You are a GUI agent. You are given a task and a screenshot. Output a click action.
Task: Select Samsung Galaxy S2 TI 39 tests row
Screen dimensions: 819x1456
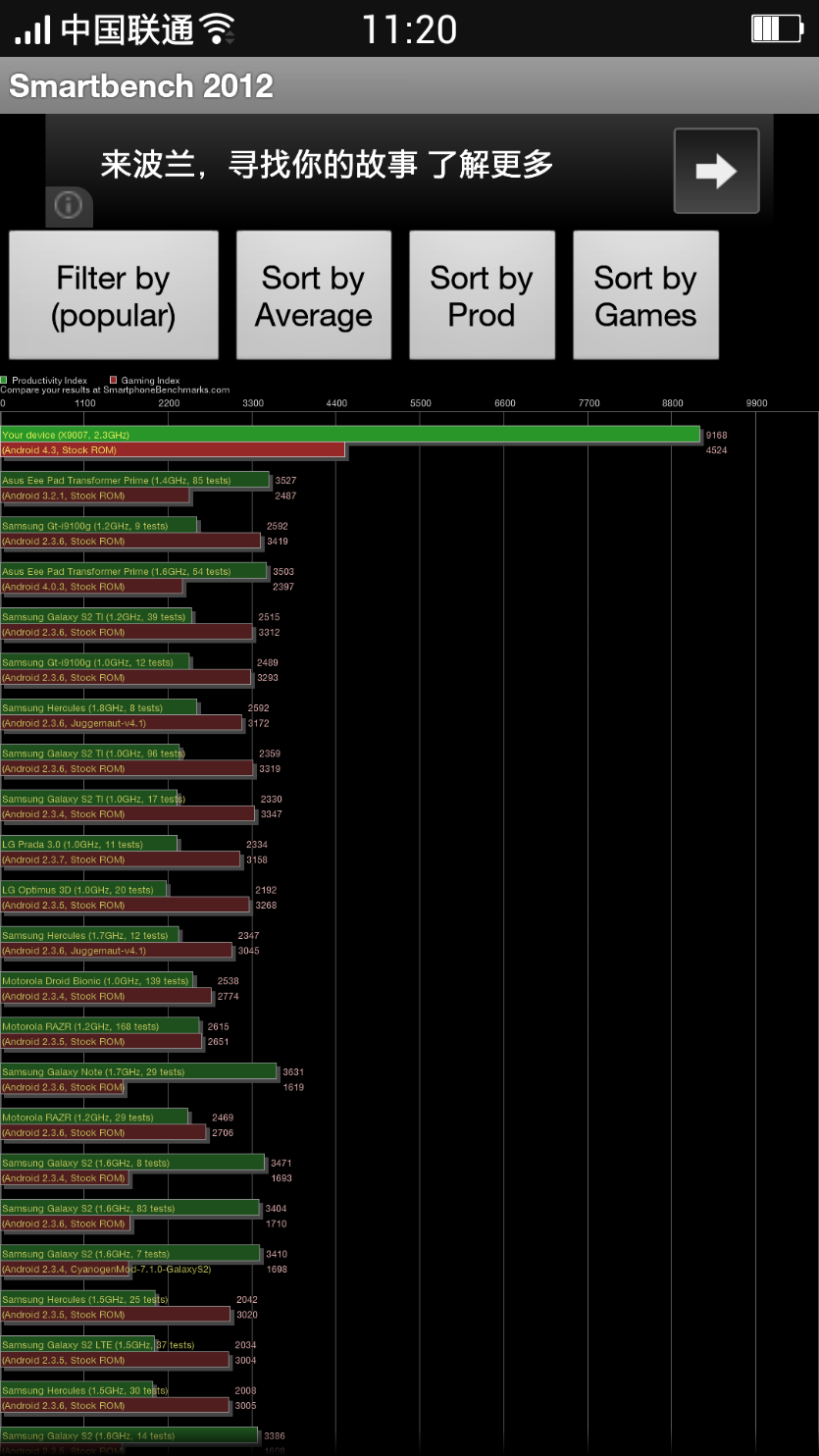[95, 617]
